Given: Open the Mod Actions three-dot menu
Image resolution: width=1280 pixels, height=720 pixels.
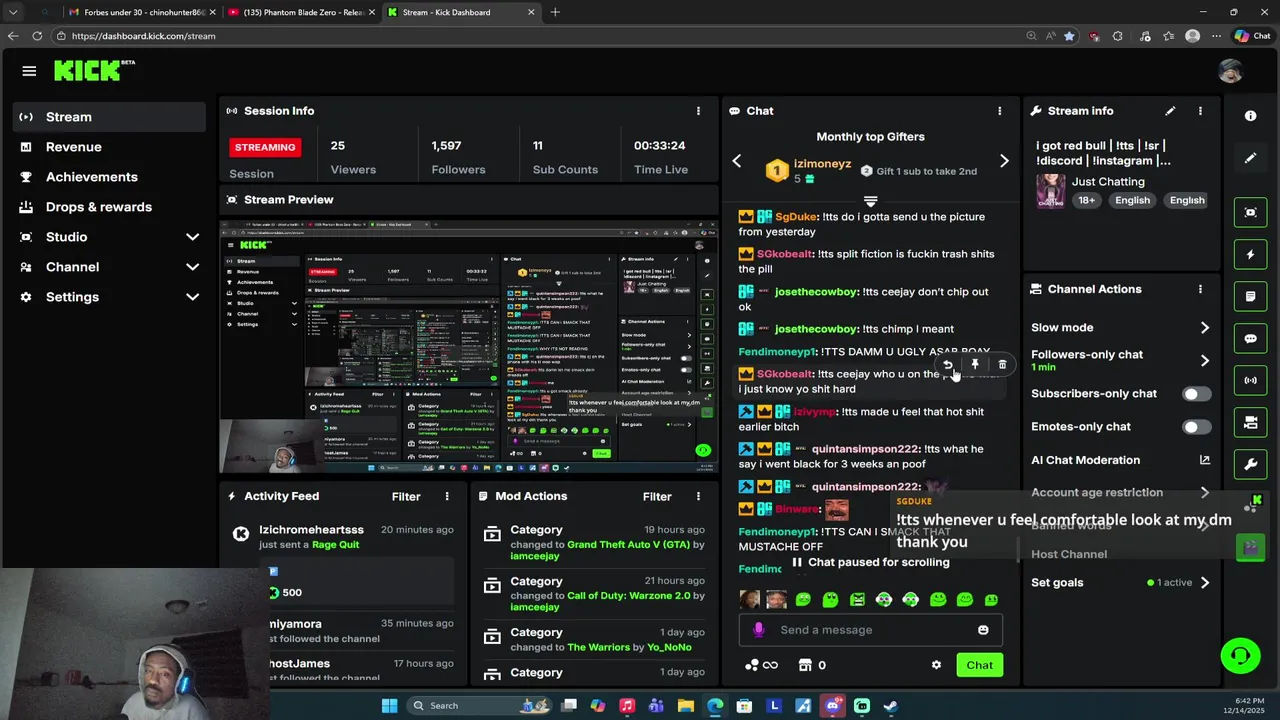Looking at the screenshot, I should pyautogui.click(x=698, y=496).
